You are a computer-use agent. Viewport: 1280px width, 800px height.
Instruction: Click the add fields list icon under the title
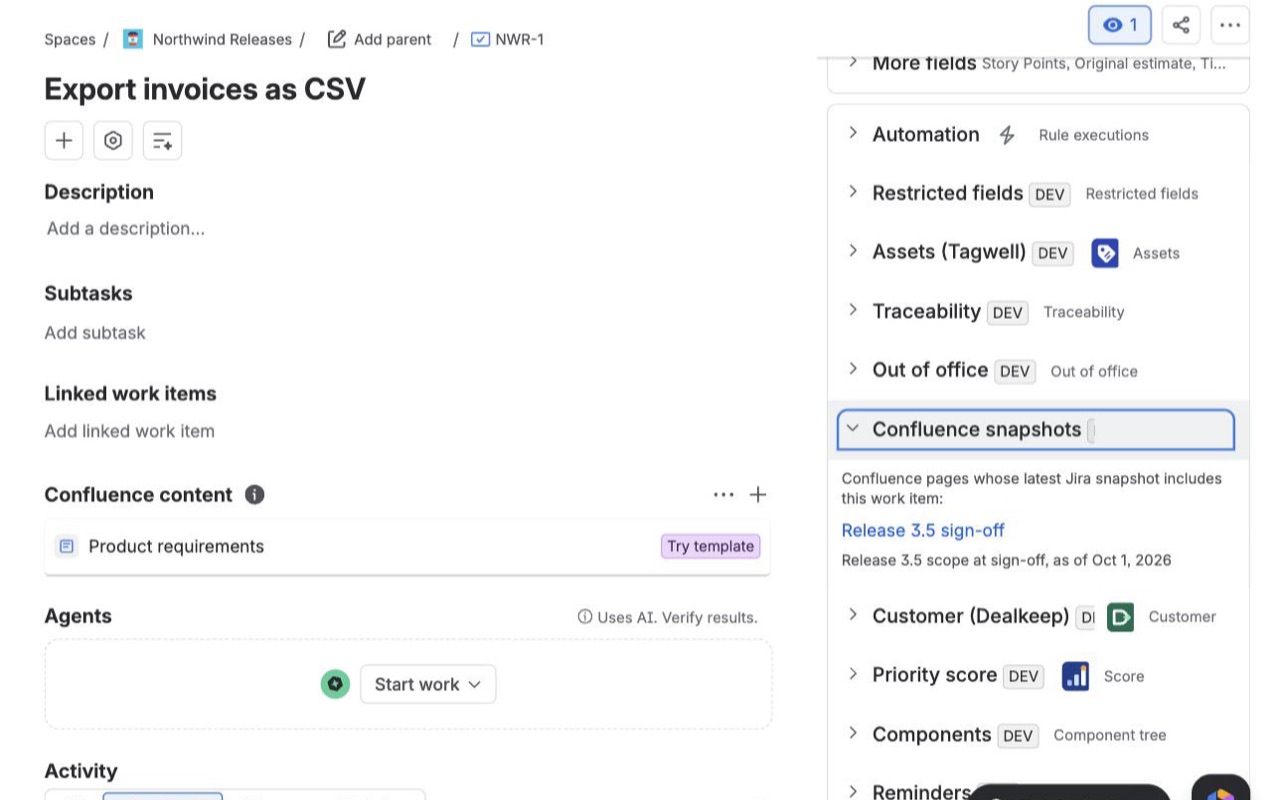point(162,140)
